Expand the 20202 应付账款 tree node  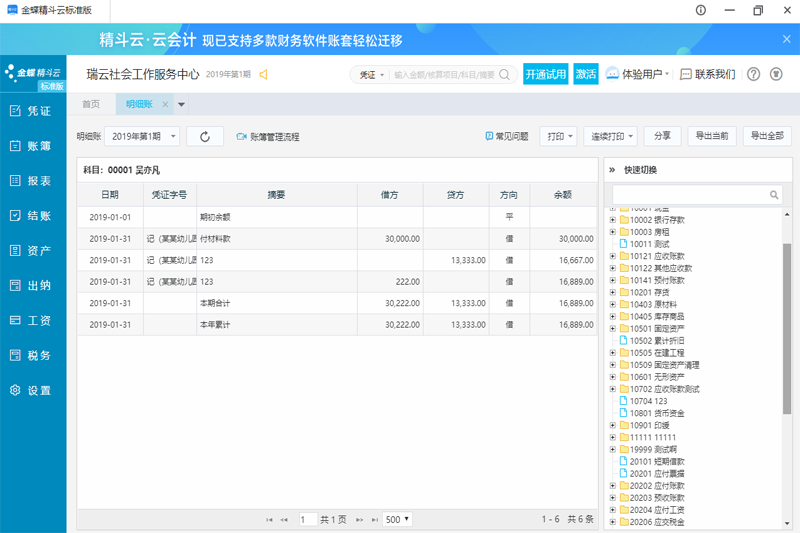pos(613,486)
